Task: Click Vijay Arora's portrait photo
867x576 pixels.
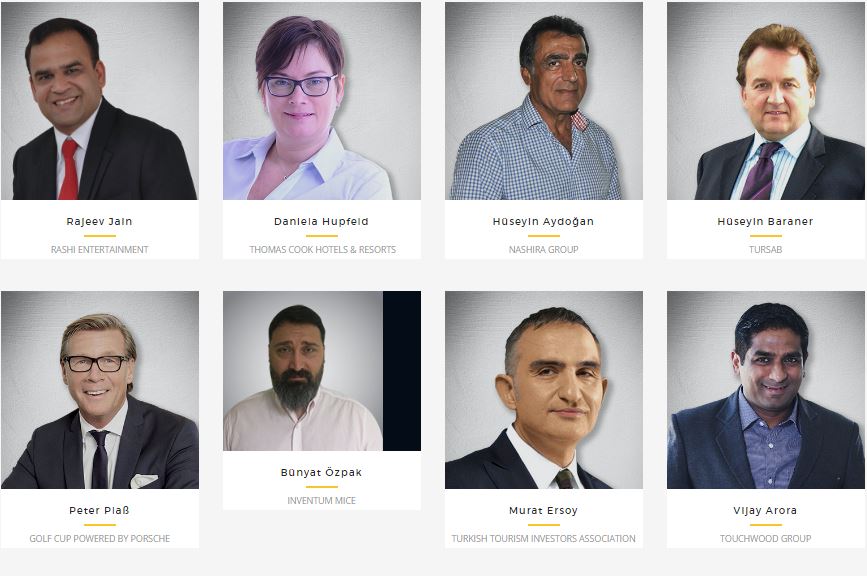Action: [x=766, y=390]
